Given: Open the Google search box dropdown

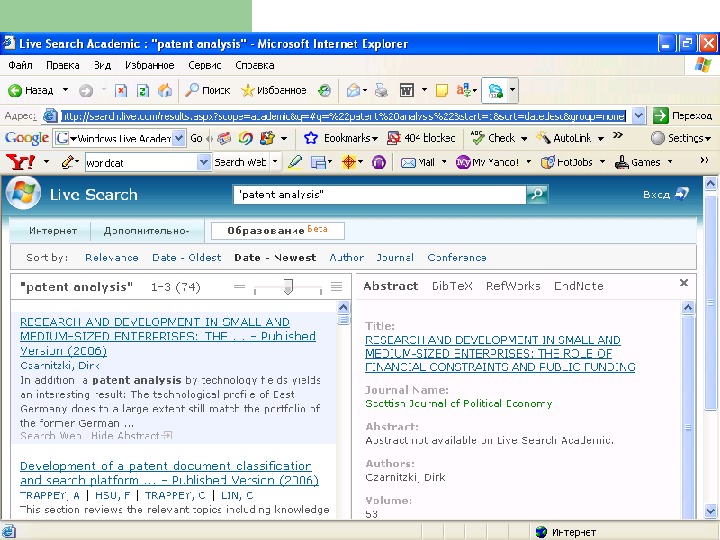Looking at the screenshot, I should [x=179, y=138].
